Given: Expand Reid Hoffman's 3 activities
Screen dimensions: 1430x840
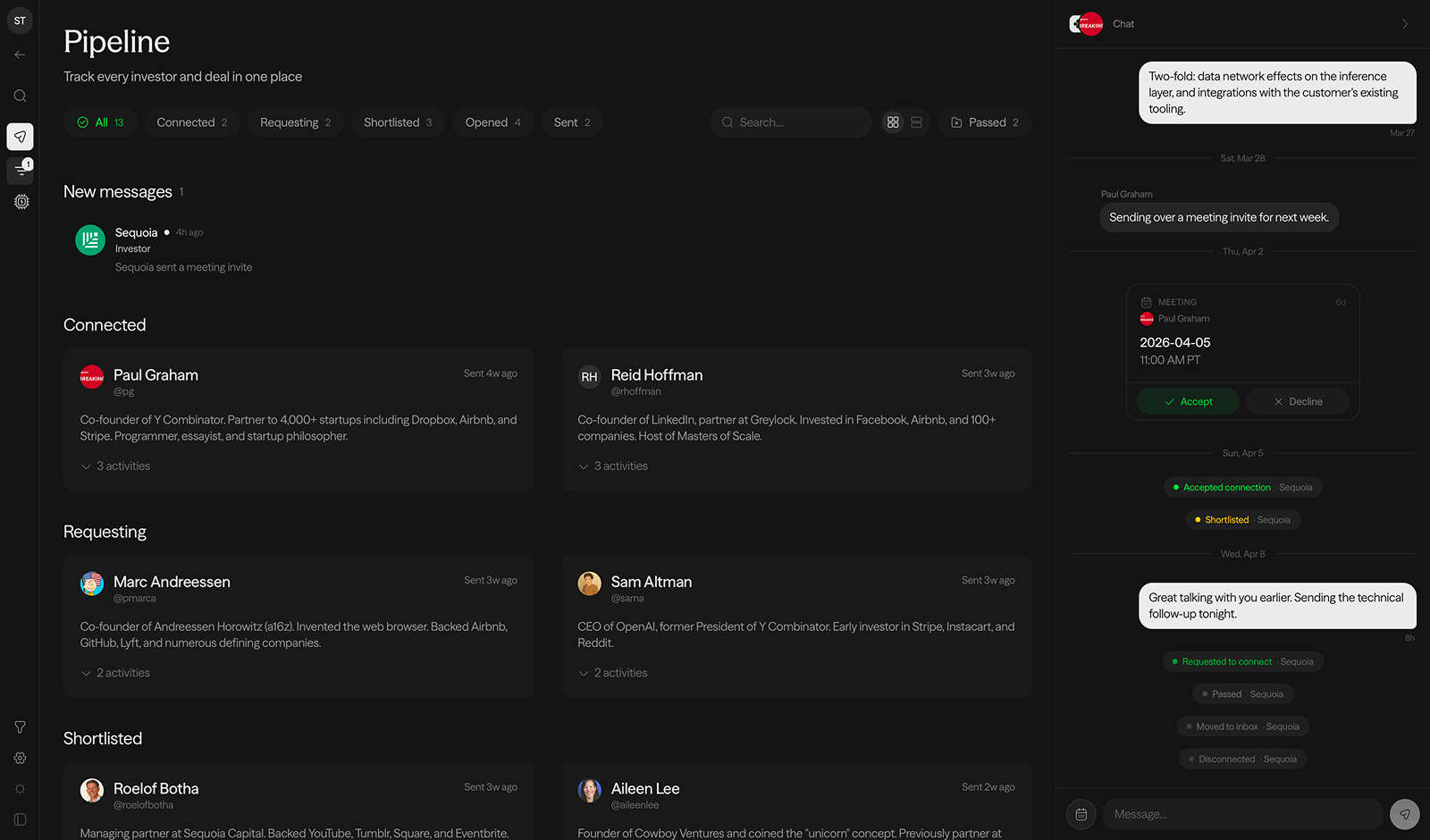Looking at the screenshot, I should coord(613,466).
